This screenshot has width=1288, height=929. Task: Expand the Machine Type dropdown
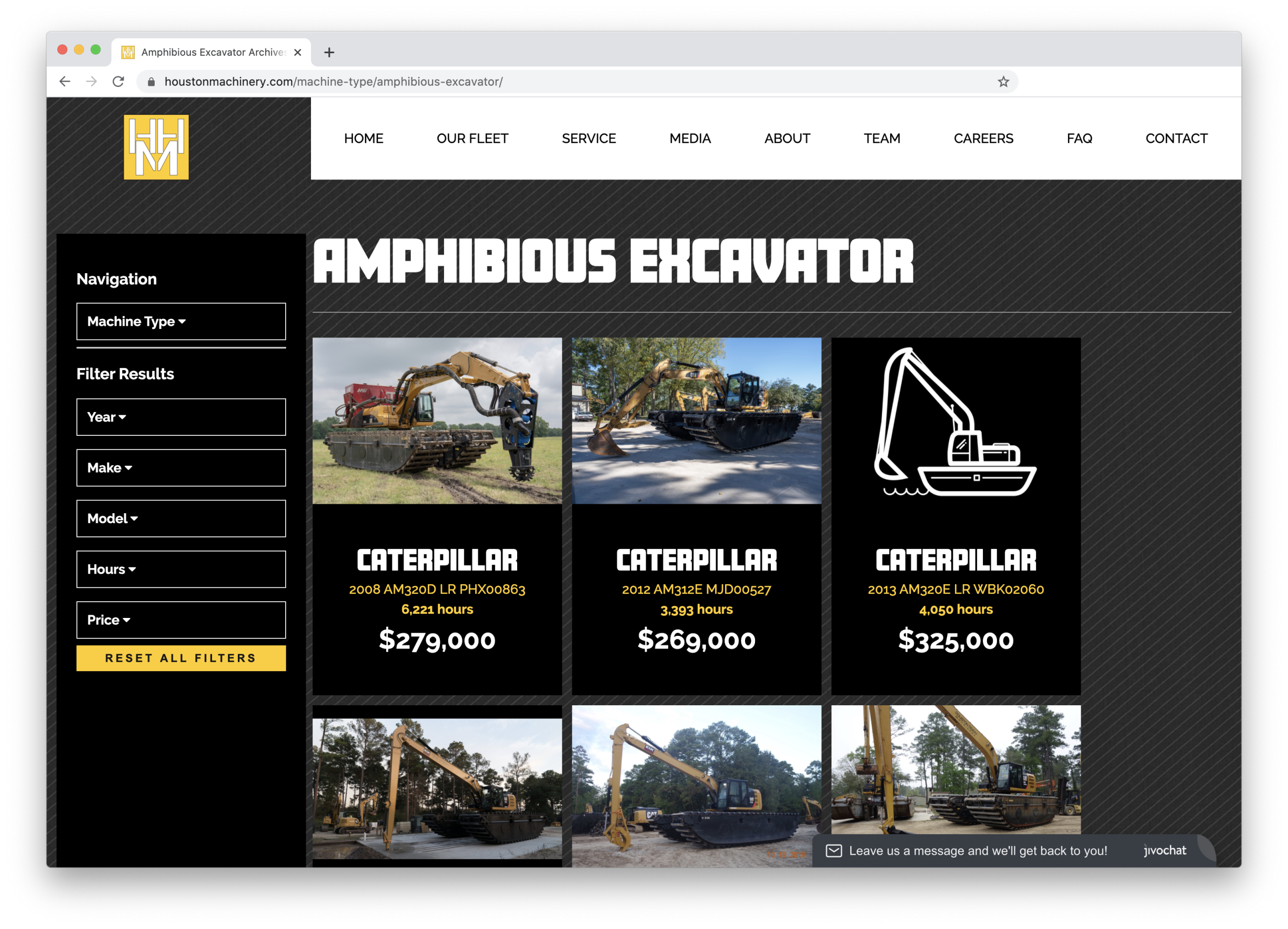coord(180,322)
